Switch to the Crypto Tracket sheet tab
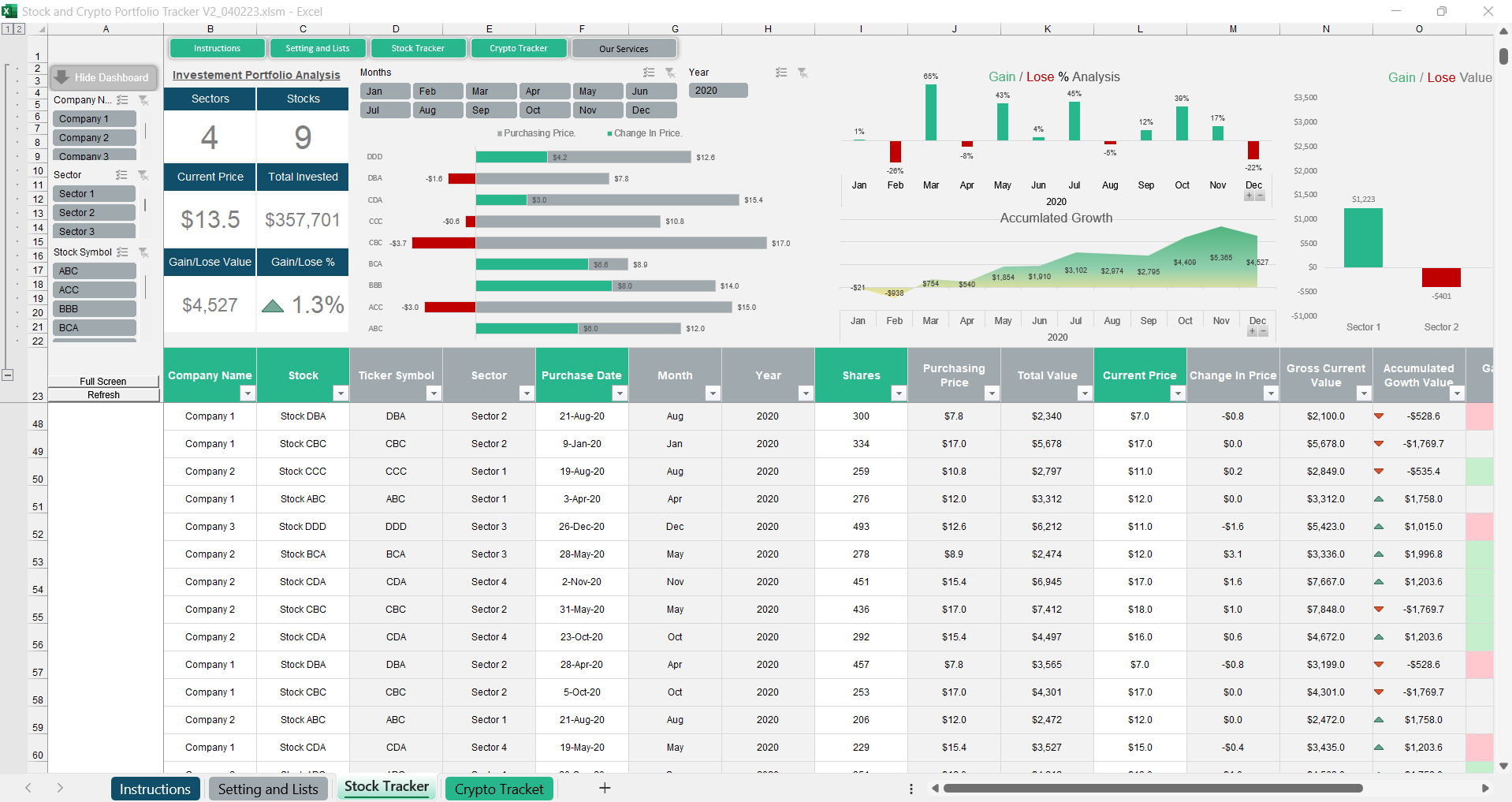 pyautogui.click(x=499, y=789)
